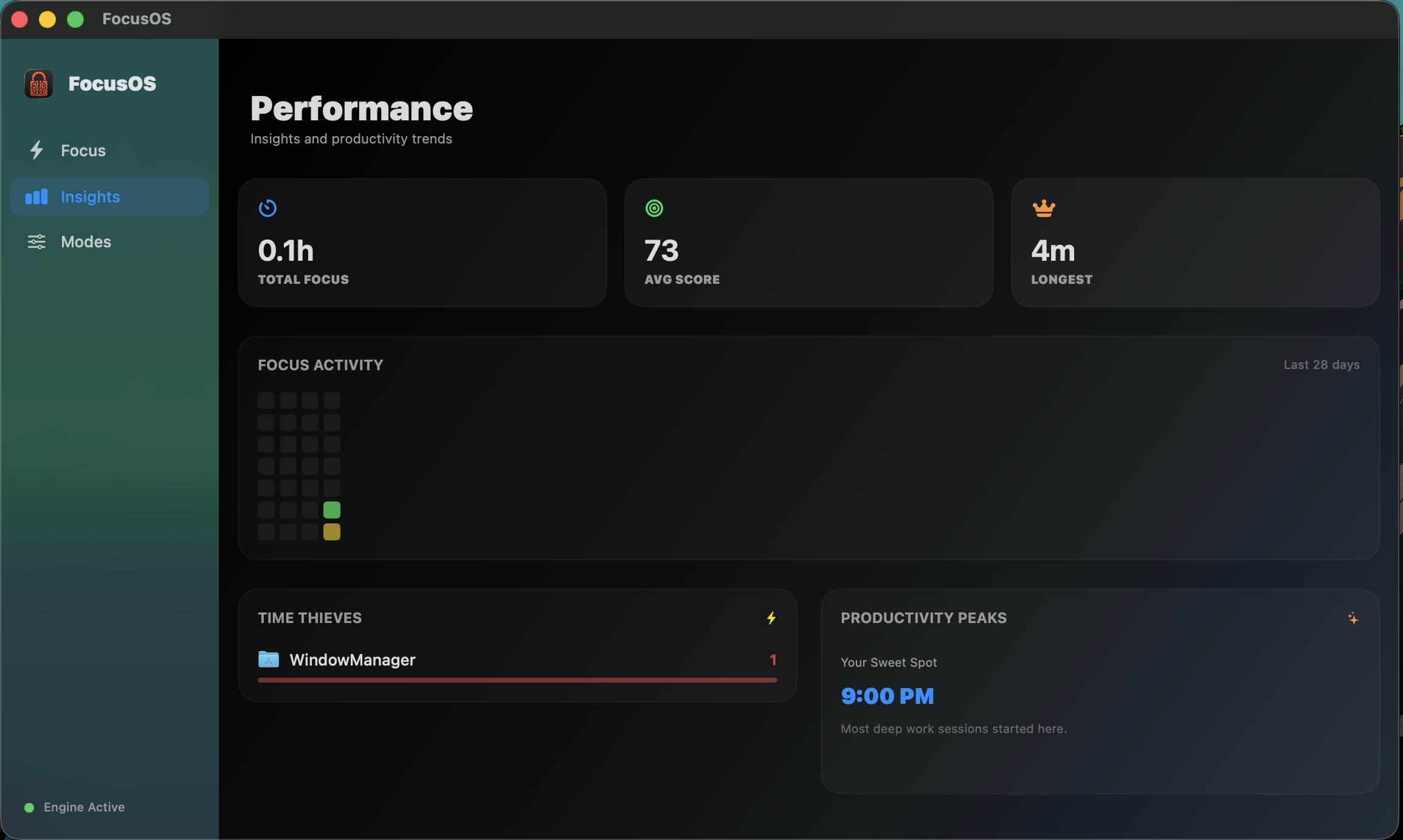
Task: Click the FocusOS brain lock logo icon
Action: coord(38,84)
